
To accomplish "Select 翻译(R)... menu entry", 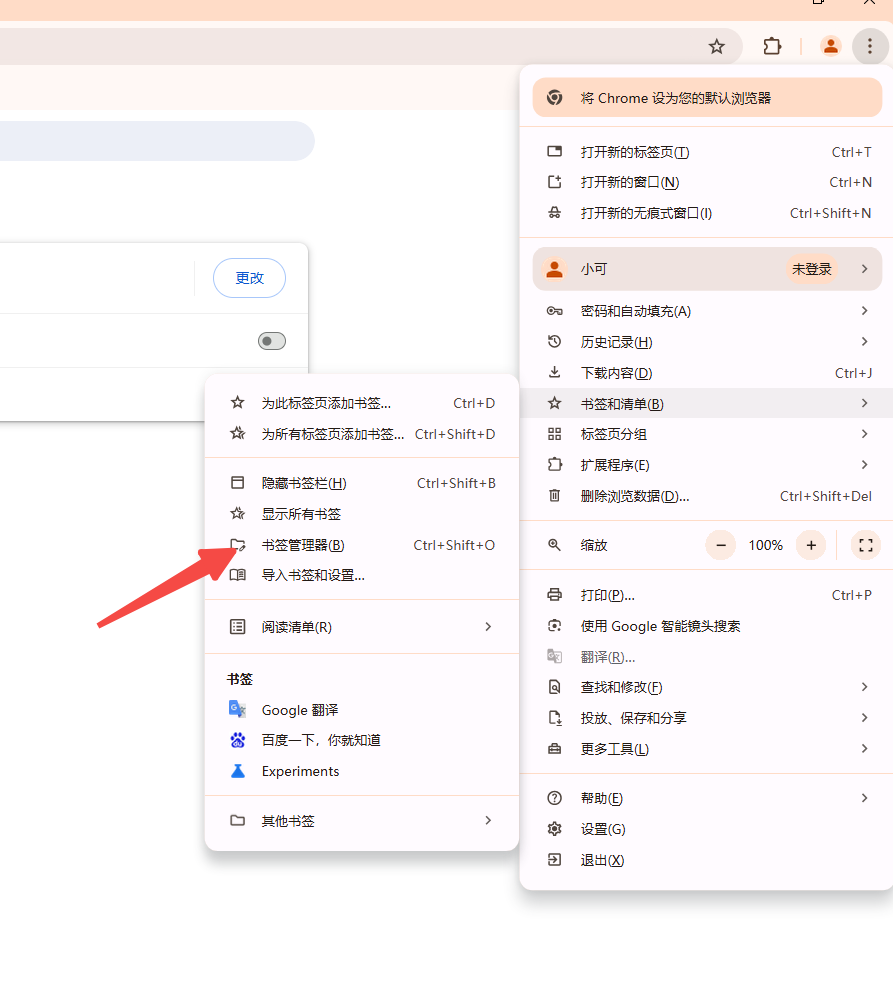I will click(x=706, y=657).
